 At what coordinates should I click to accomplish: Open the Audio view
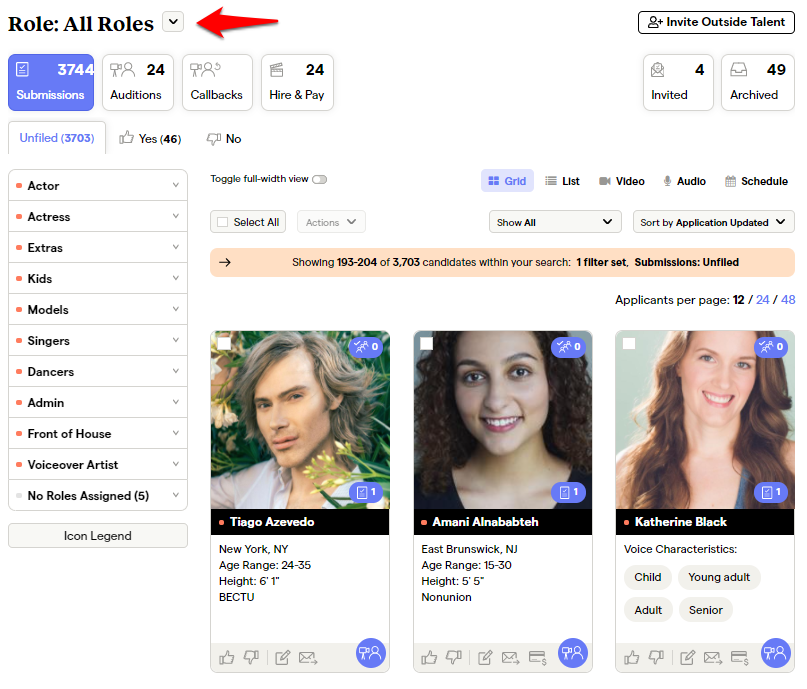click(684, 181)
